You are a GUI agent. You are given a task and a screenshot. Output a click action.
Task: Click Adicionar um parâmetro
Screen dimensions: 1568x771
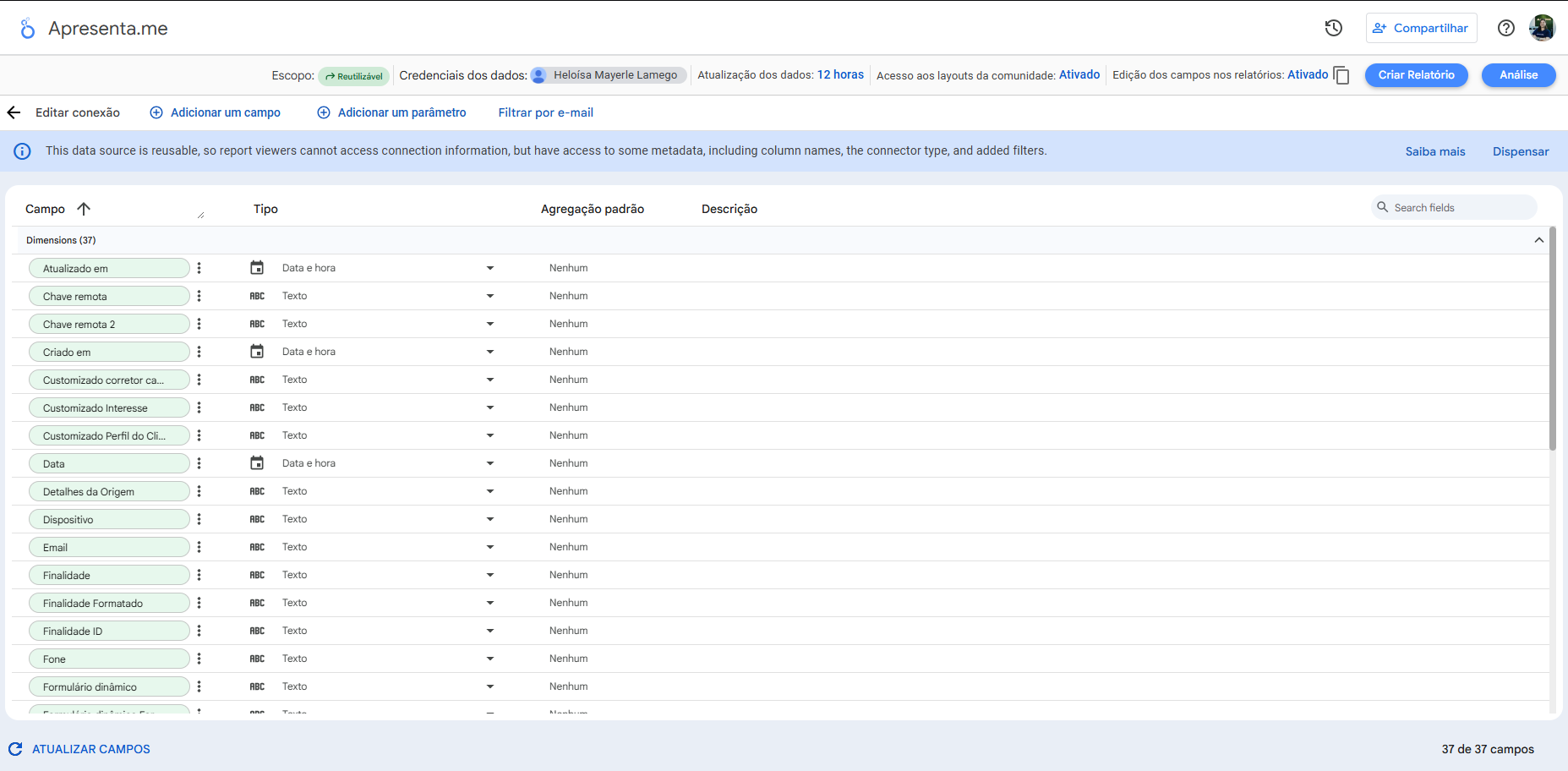coord(391,112)
